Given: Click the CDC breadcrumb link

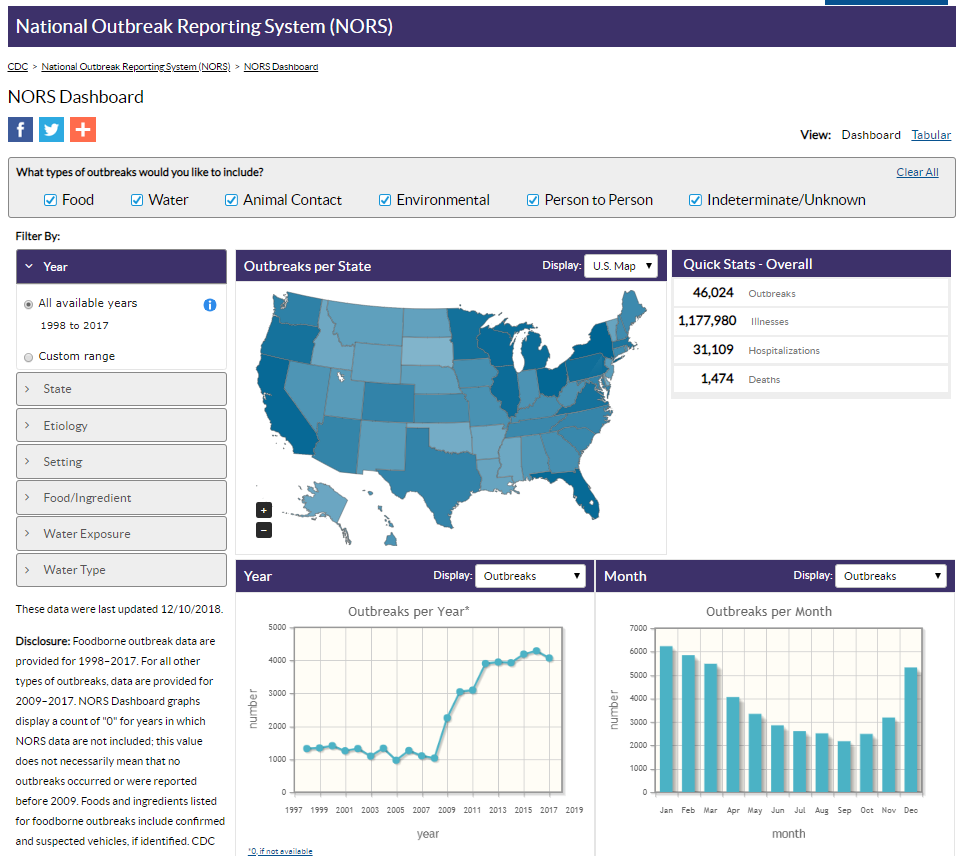Looking at the screenshot, I should (x=17, y=66).
